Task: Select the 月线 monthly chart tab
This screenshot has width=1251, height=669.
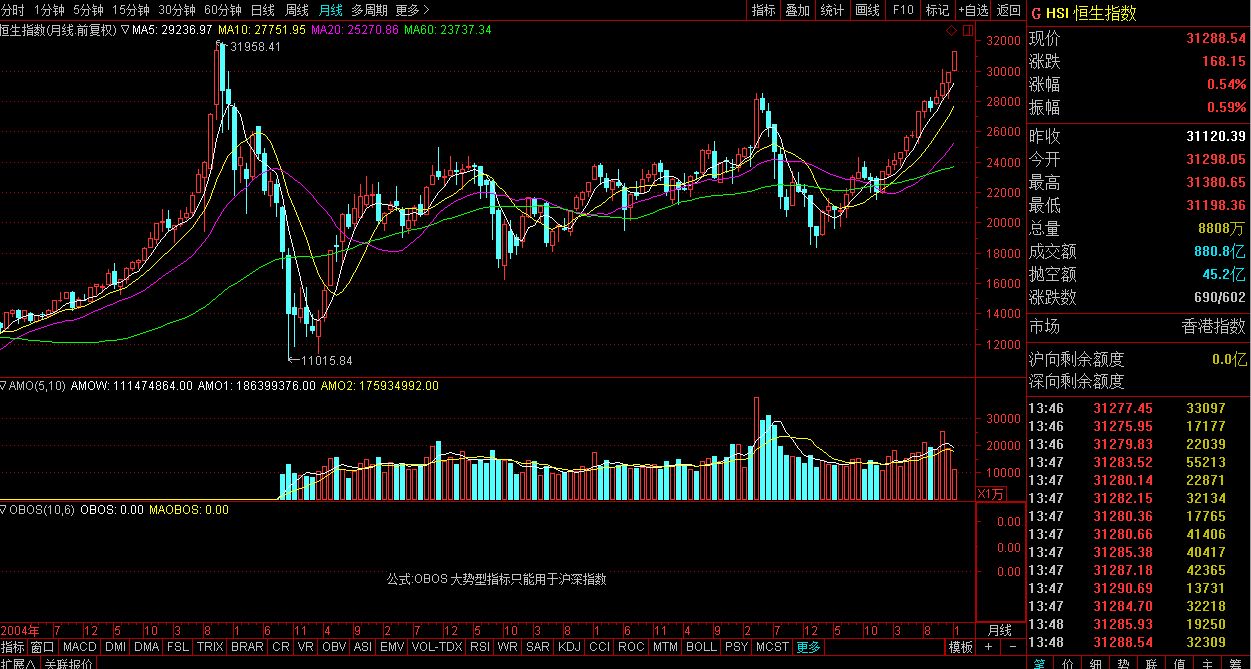Action: (x=331, y=9)
